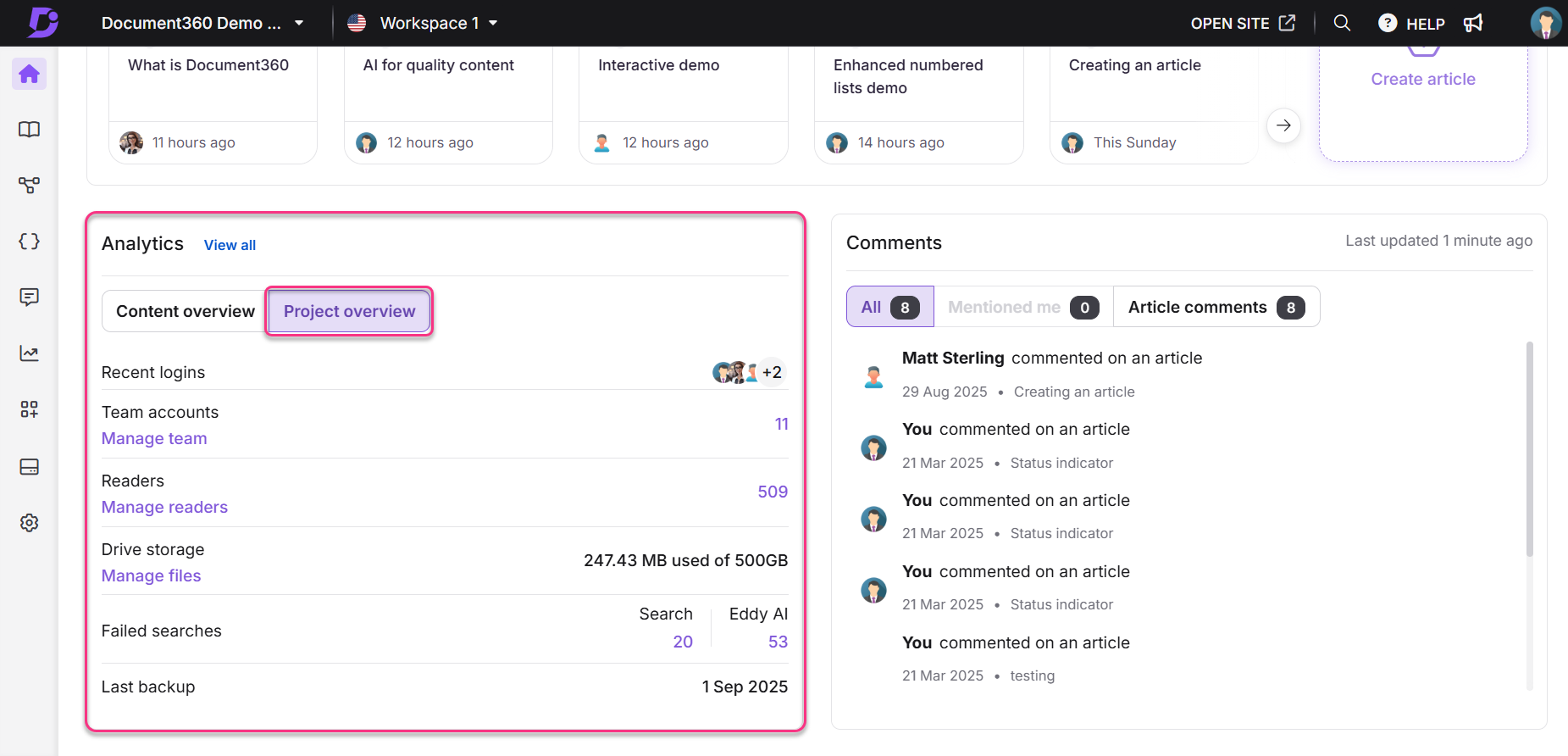Click failed Search count 20
The width and height of the screenshot is (1568, 756).
(683, 642)
